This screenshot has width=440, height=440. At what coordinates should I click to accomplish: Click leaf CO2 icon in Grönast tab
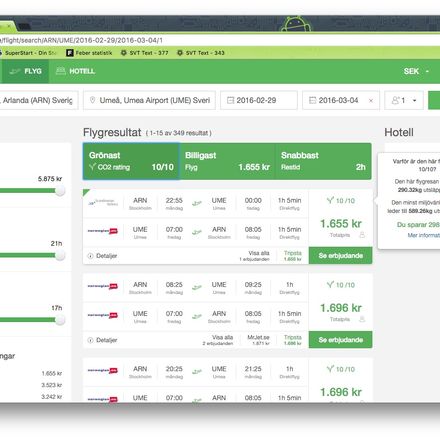[92, 167]
